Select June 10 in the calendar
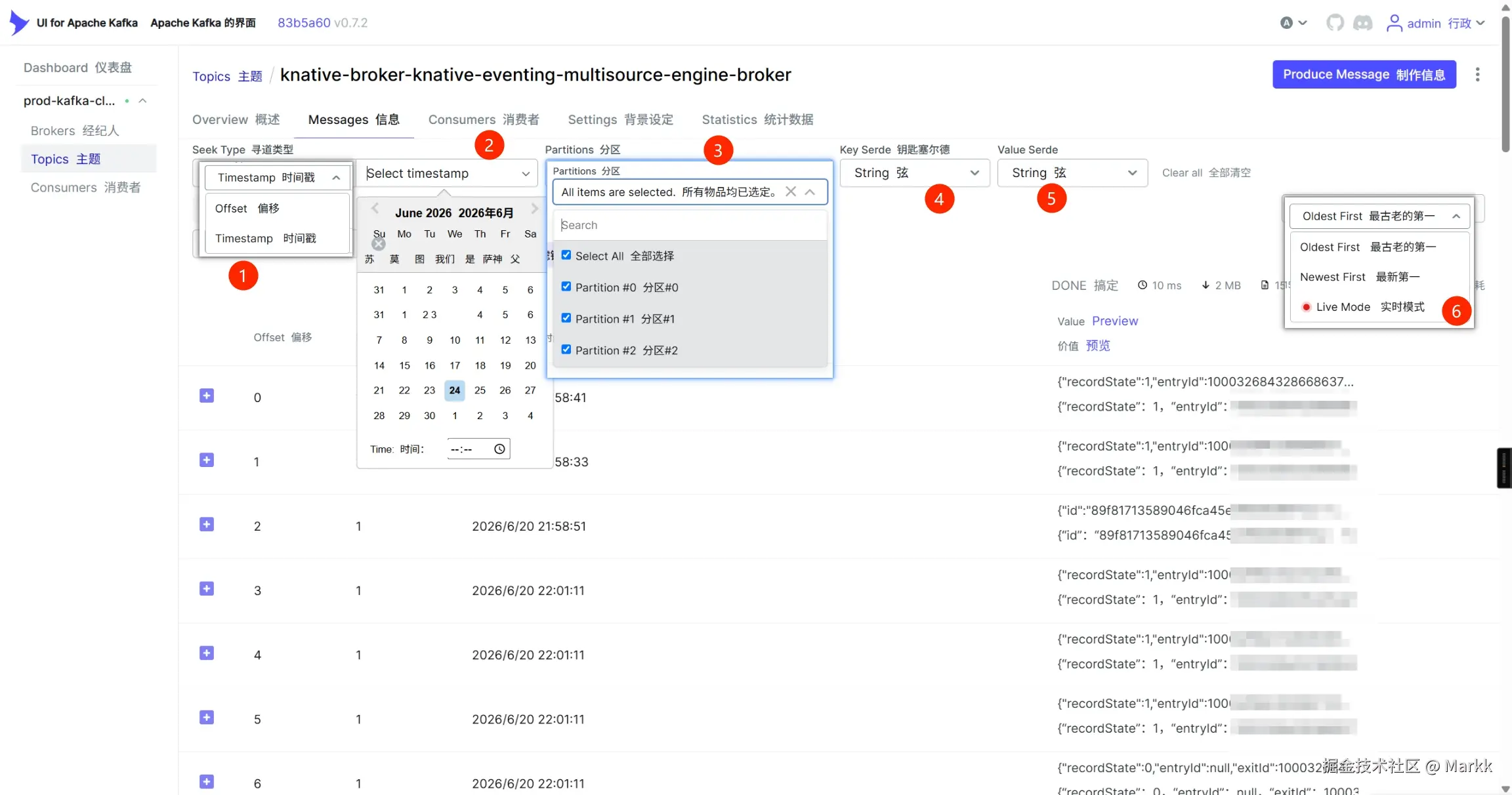 coord(455,340)
